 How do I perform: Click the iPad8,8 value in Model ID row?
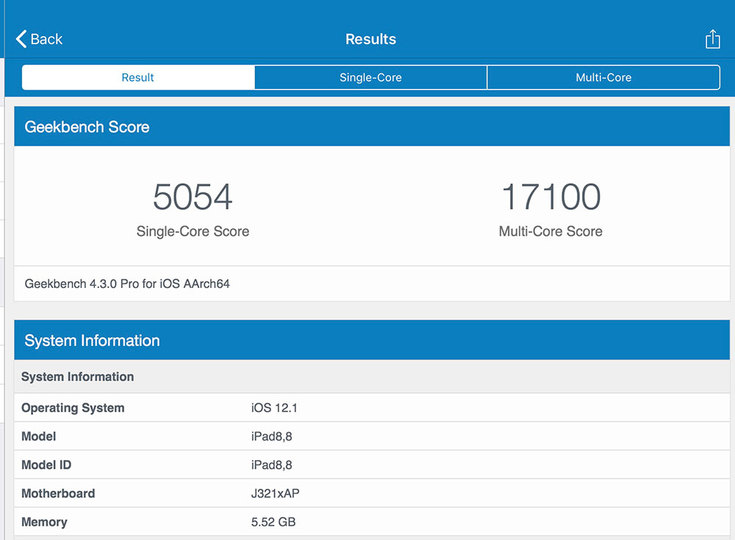271,465
